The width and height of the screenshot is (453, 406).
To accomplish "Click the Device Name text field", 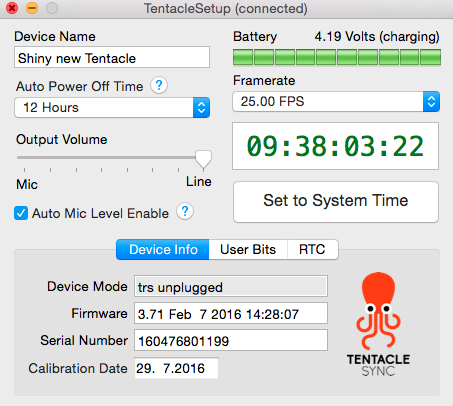I will (112, 57).
